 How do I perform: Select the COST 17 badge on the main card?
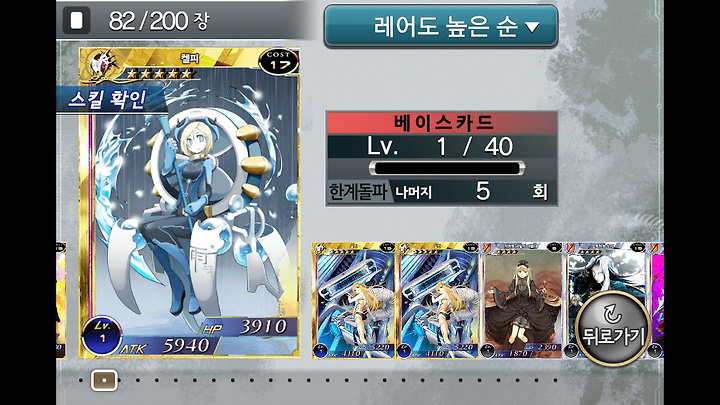278,61
